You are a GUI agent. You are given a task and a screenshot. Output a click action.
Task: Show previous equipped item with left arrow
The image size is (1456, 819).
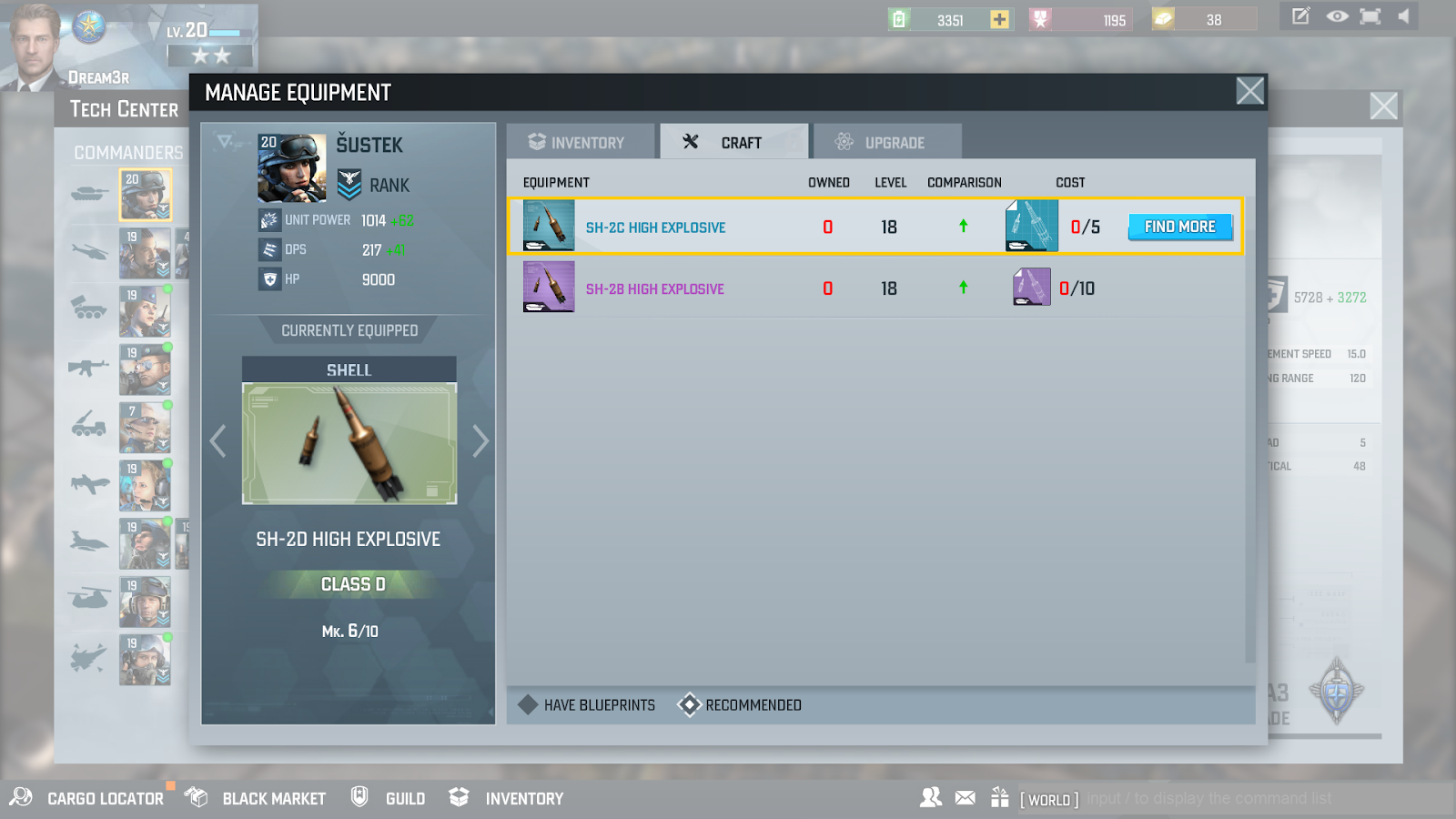pos(217,441)
